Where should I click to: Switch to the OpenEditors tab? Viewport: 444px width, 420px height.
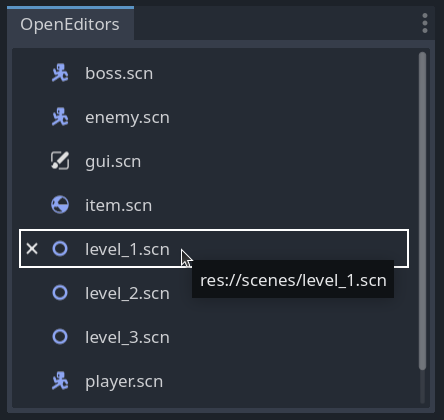coord(70,24)
